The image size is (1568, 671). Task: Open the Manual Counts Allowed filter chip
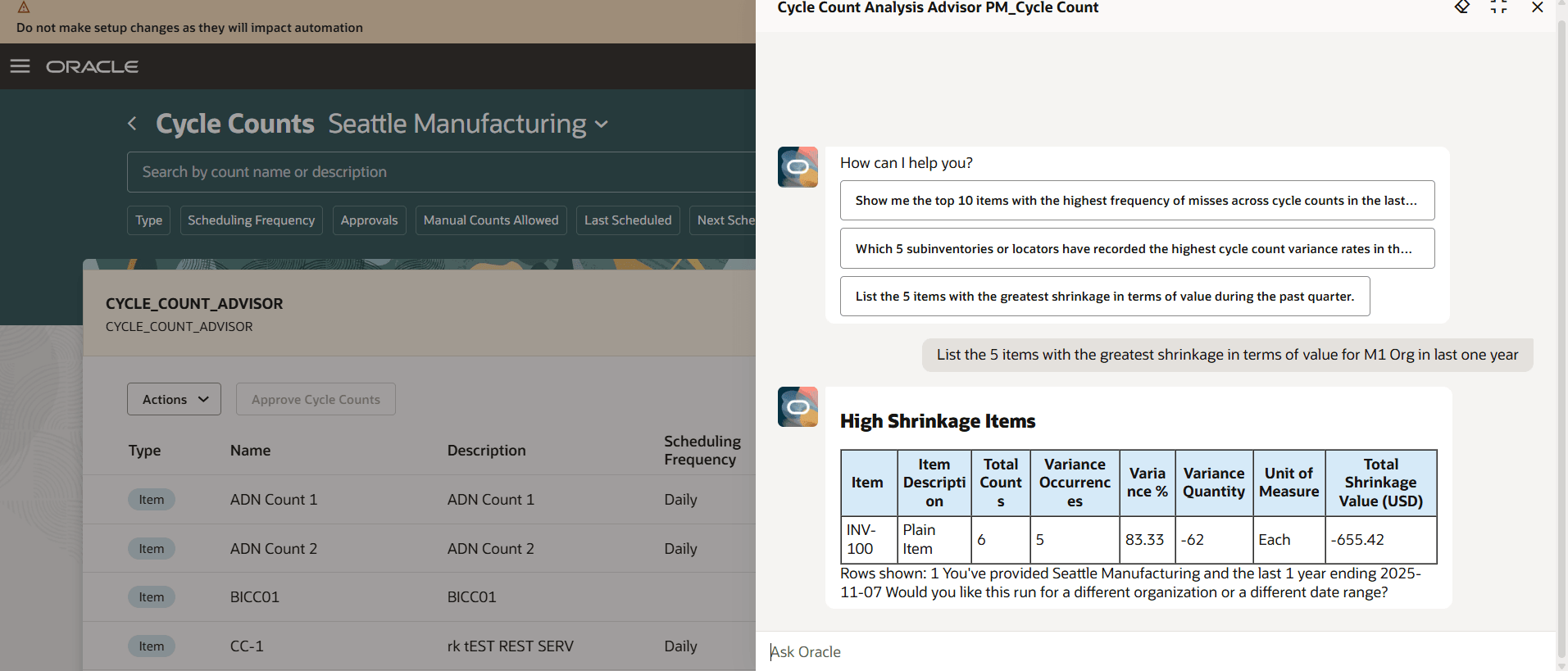tap(491, 220)
